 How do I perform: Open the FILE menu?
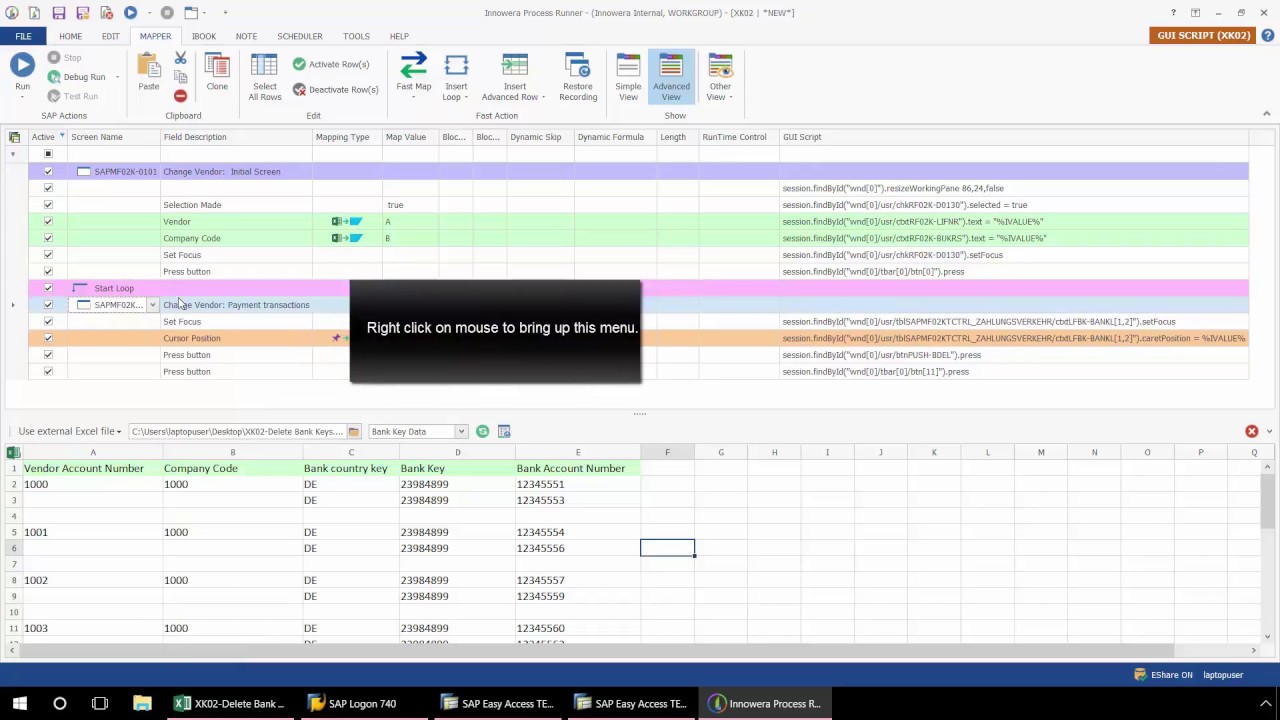pyautogui.click(x=23, y=36)
